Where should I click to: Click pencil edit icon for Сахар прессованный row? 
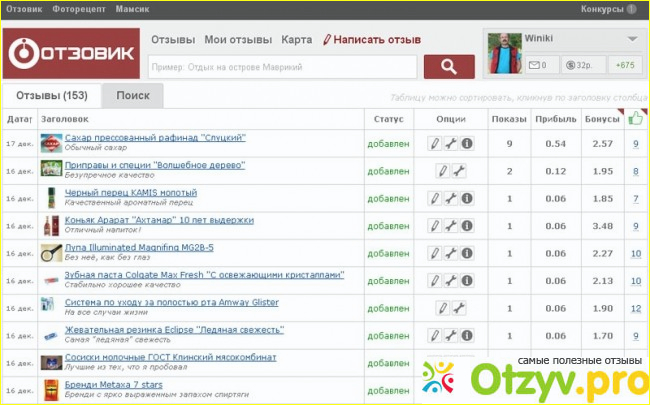tap(436, 144)
